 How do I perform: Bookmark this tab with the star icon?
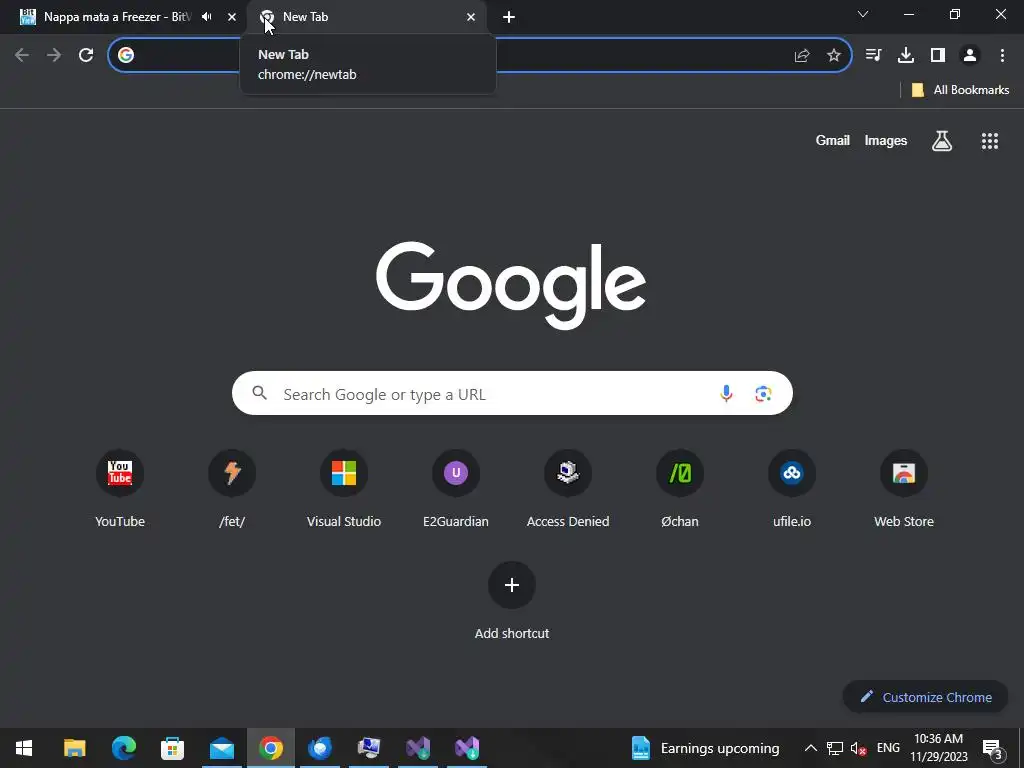[834, 56]
